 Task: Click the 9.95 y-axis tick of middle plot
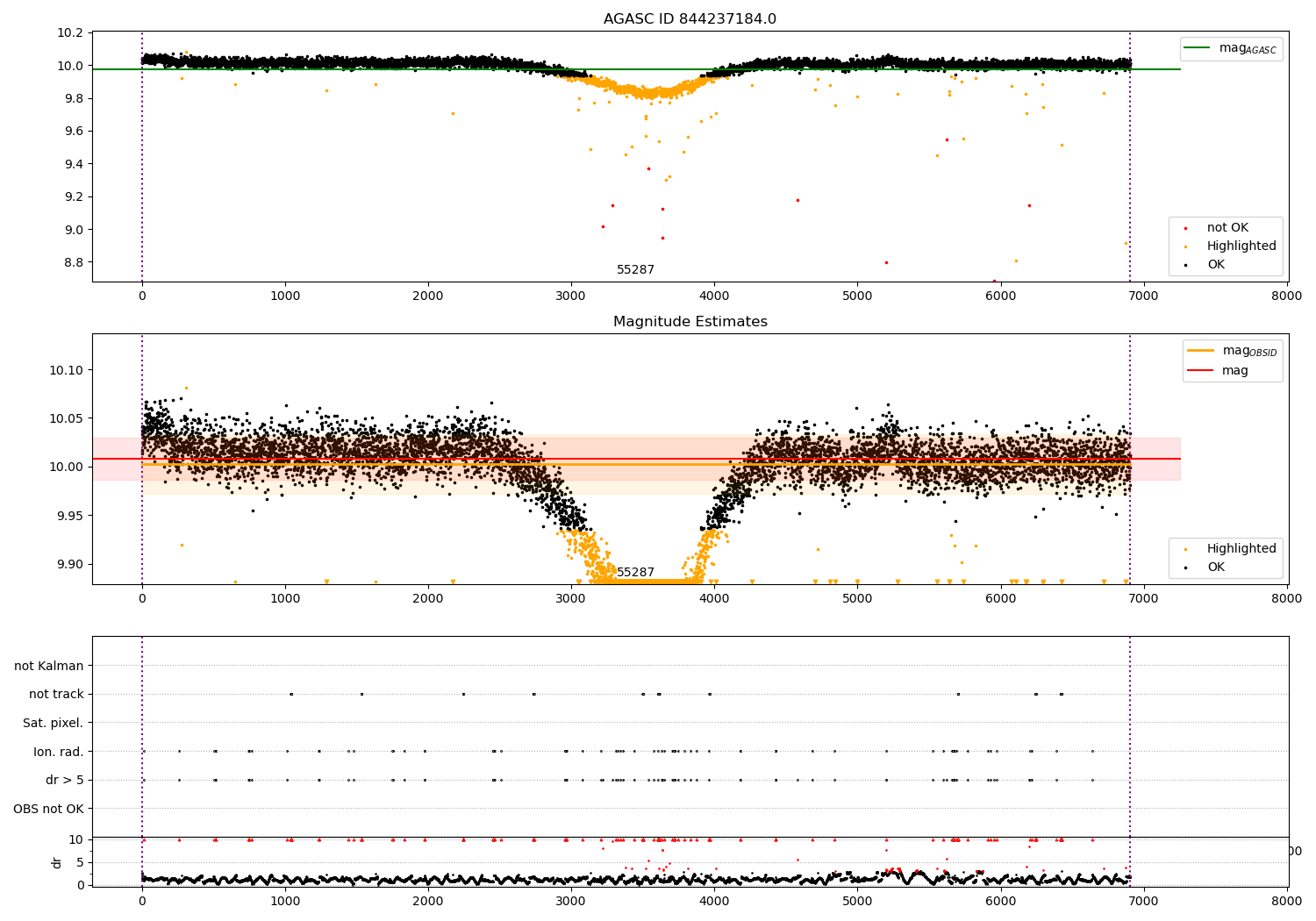pyautogui.click(x=70, y=516)
